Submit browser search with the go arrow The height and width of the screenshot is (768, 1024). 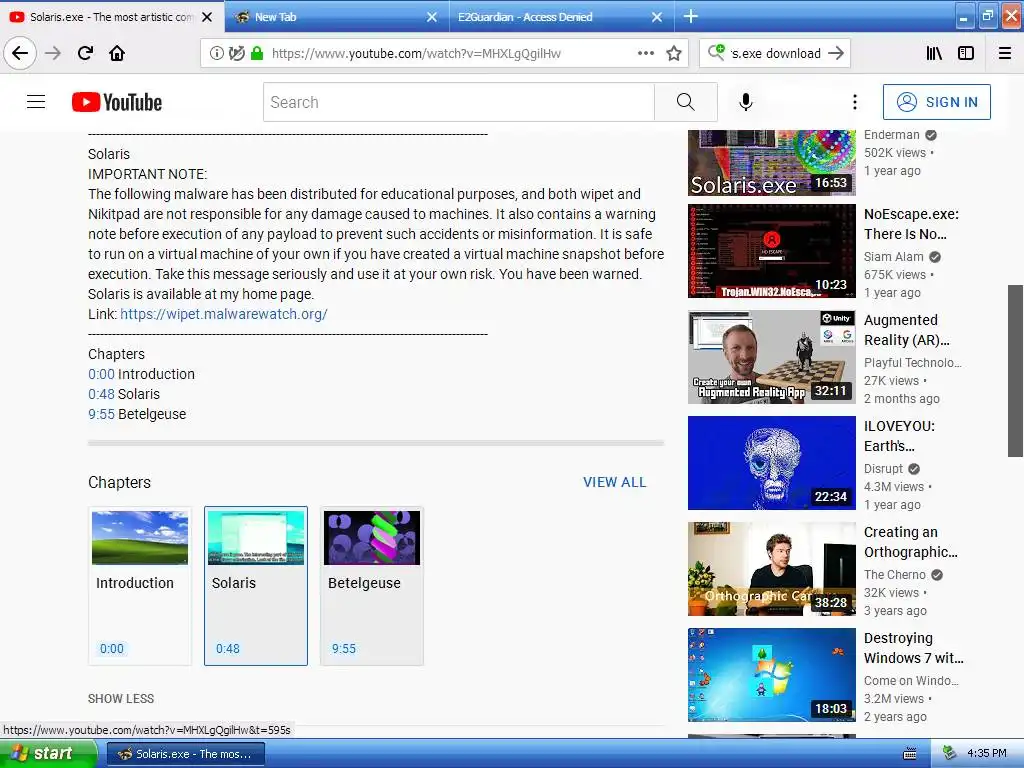click(x=835, y=54)
